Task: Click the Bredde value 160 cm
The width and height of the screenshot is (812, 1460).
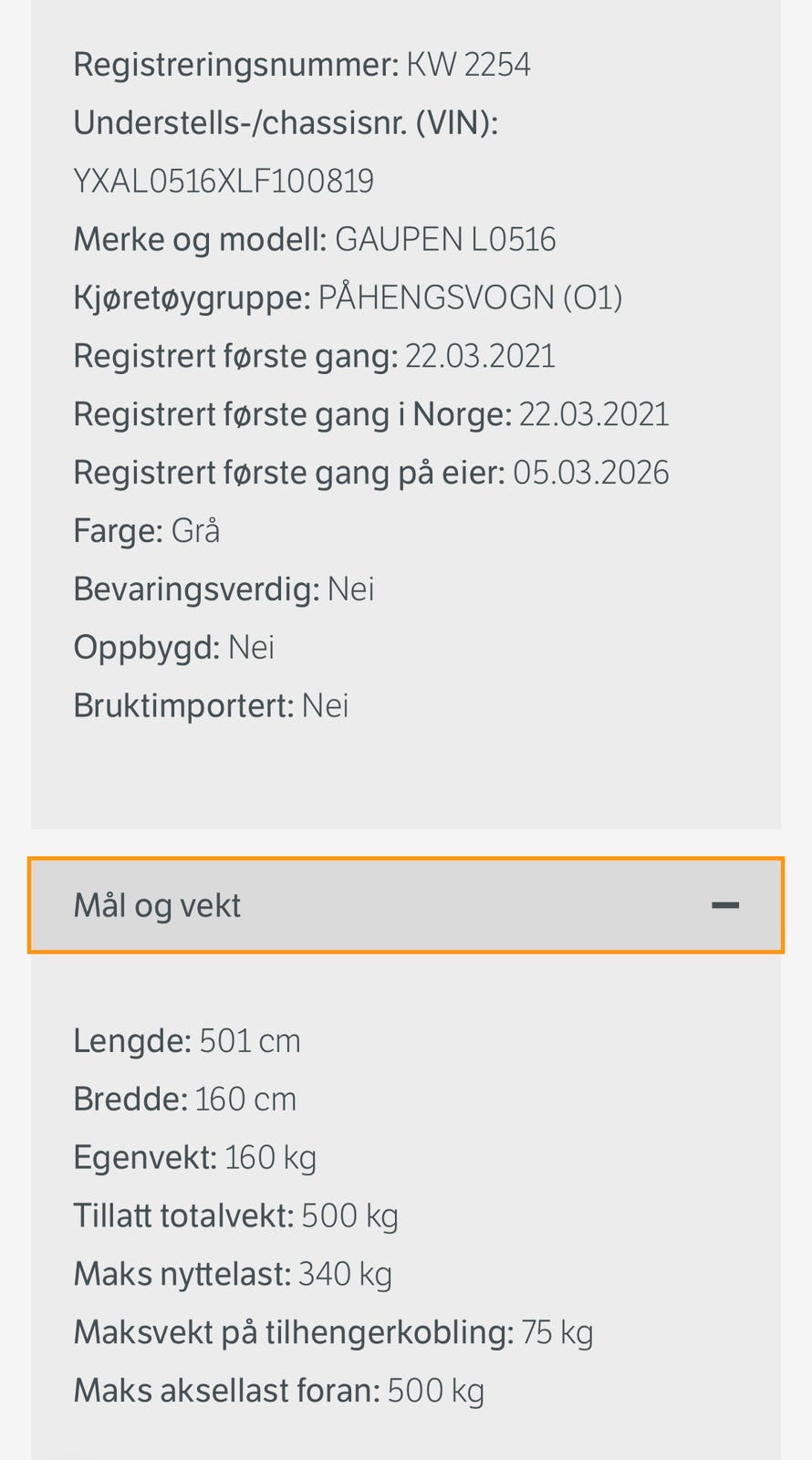Action: [x=245, y=1100]
